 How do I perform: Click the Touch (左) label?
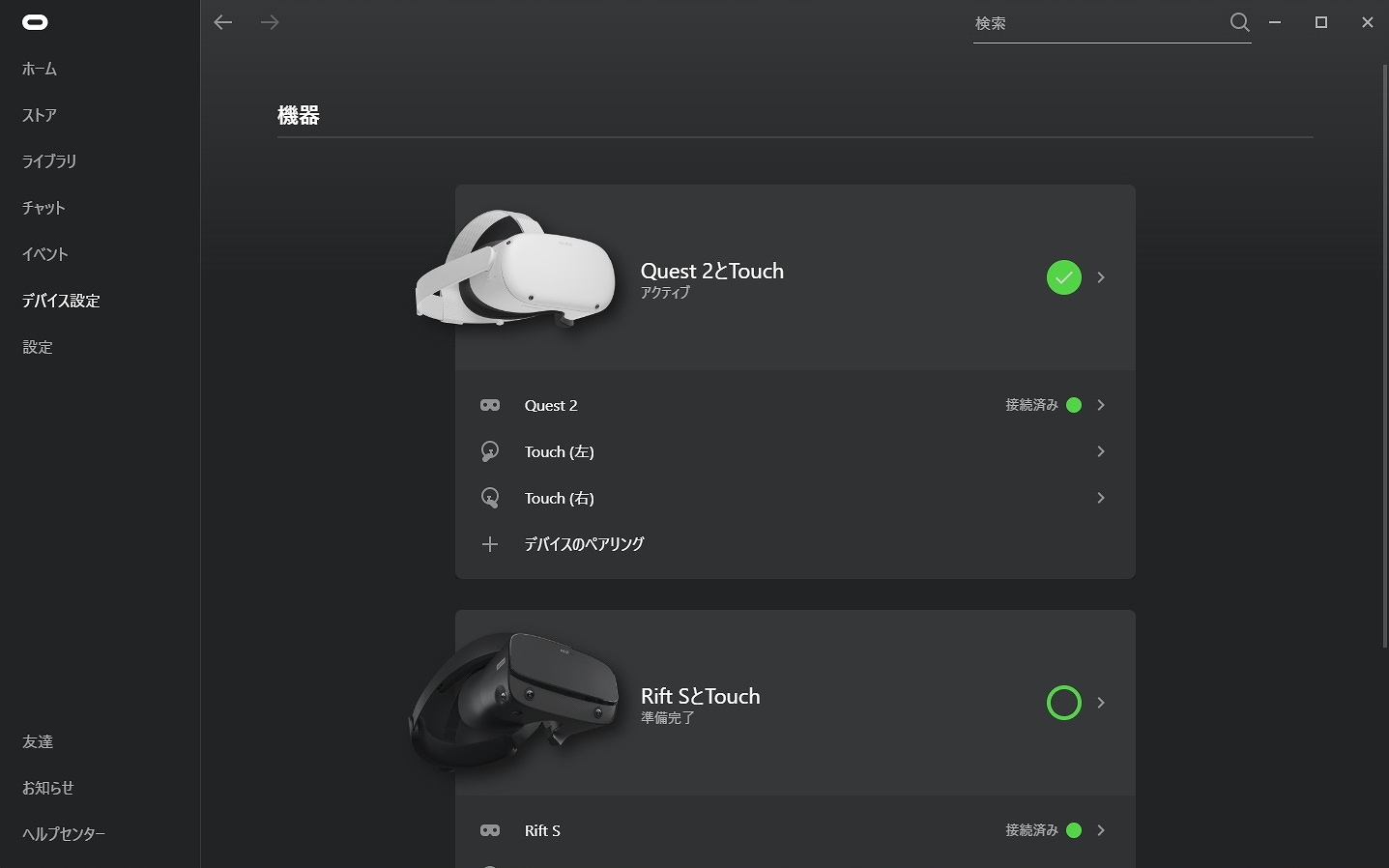click(x=559, y=451)
